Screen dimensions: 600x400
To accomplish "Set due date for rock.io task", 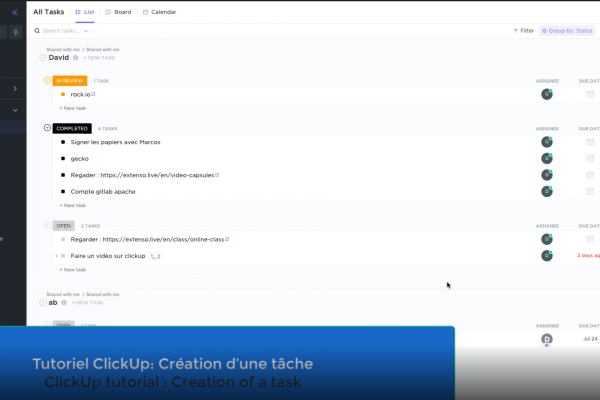I will pos(590,94).
